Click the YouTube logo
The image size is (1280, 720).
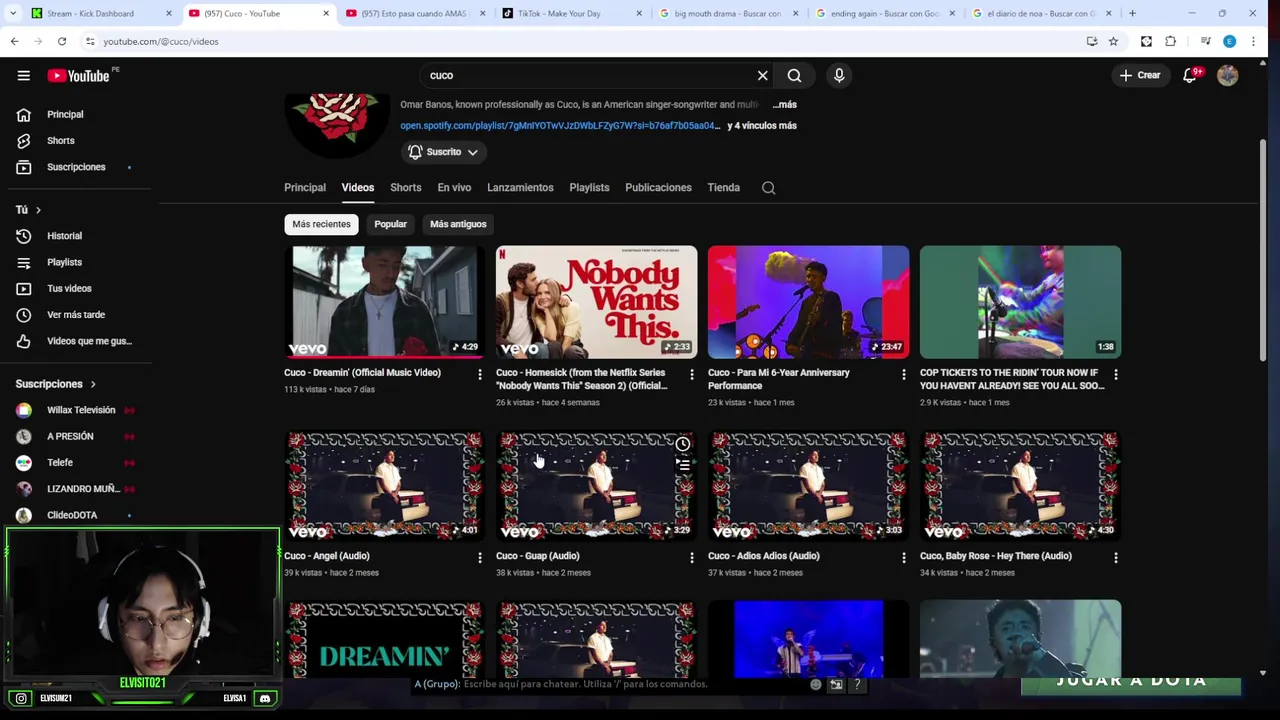(78, 75)
